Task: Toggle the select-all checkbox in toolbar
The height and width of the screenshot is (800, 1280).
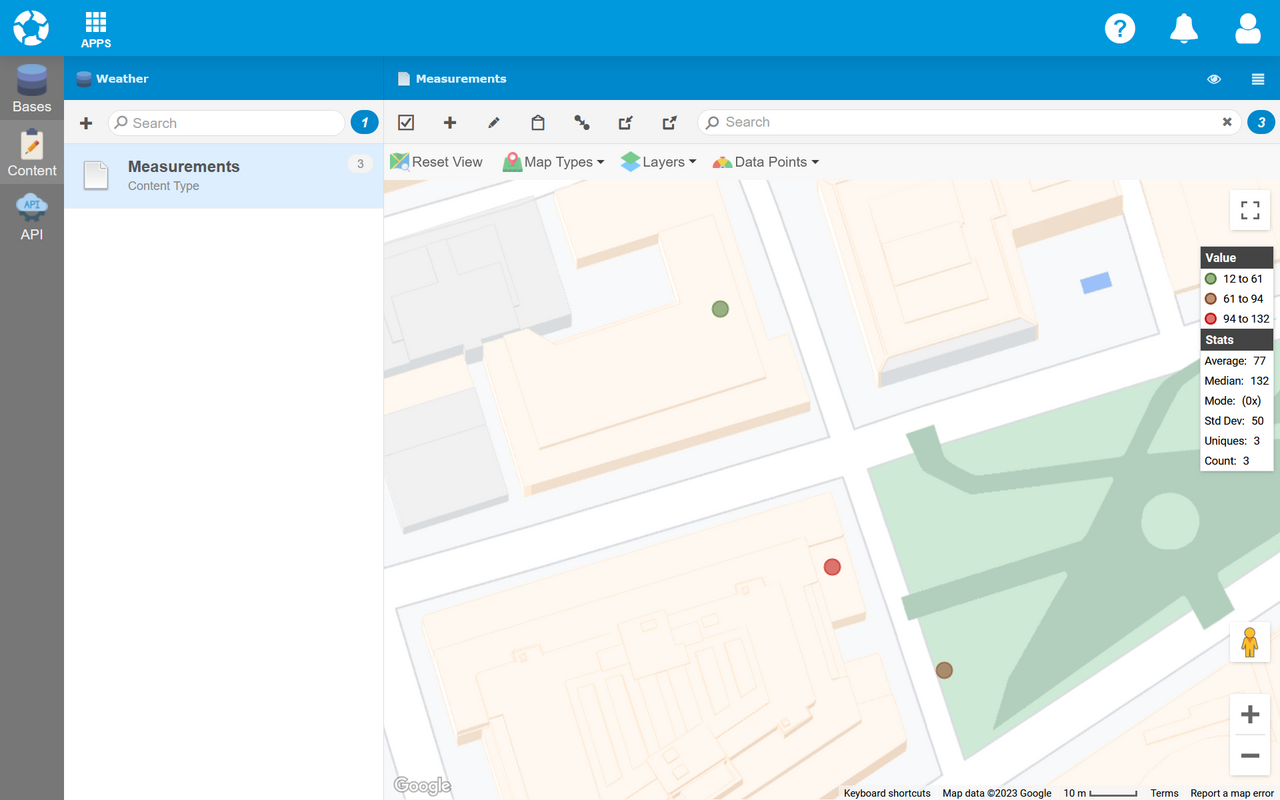Action: pyautogui.click(x=406, y=123)
